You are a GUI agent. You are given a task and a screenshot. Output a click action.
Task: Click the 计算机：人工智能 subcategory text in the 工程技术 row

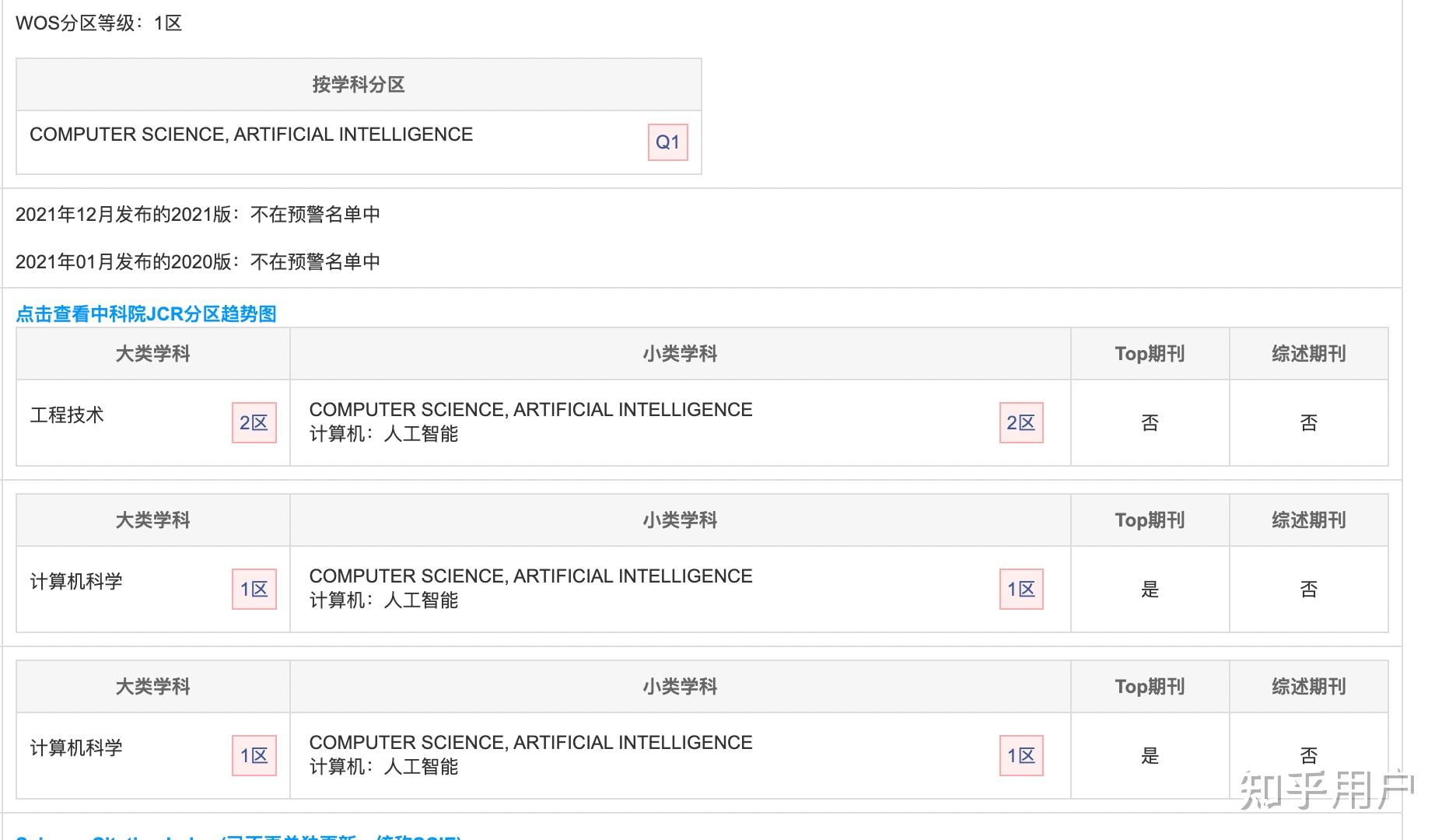tap(383, 434)
